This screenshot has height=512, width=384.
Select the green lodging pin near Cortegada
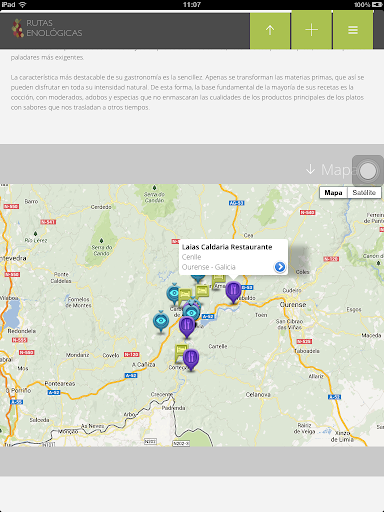180,353
